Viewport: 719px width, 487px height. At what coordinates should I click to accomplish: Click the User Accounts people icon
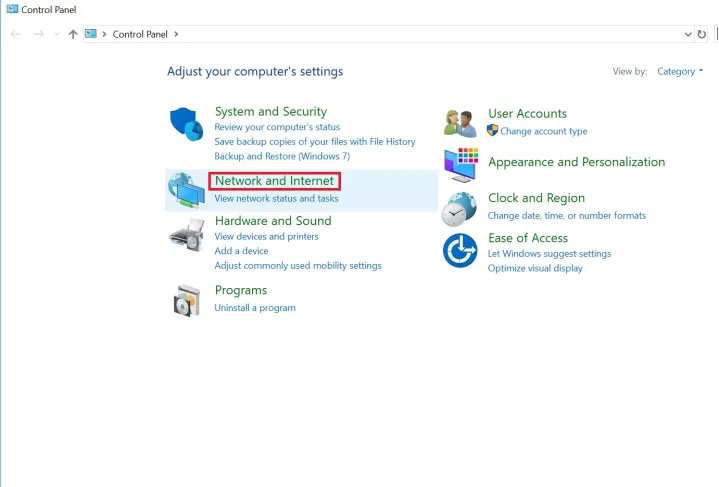click(x=460, y=123)
